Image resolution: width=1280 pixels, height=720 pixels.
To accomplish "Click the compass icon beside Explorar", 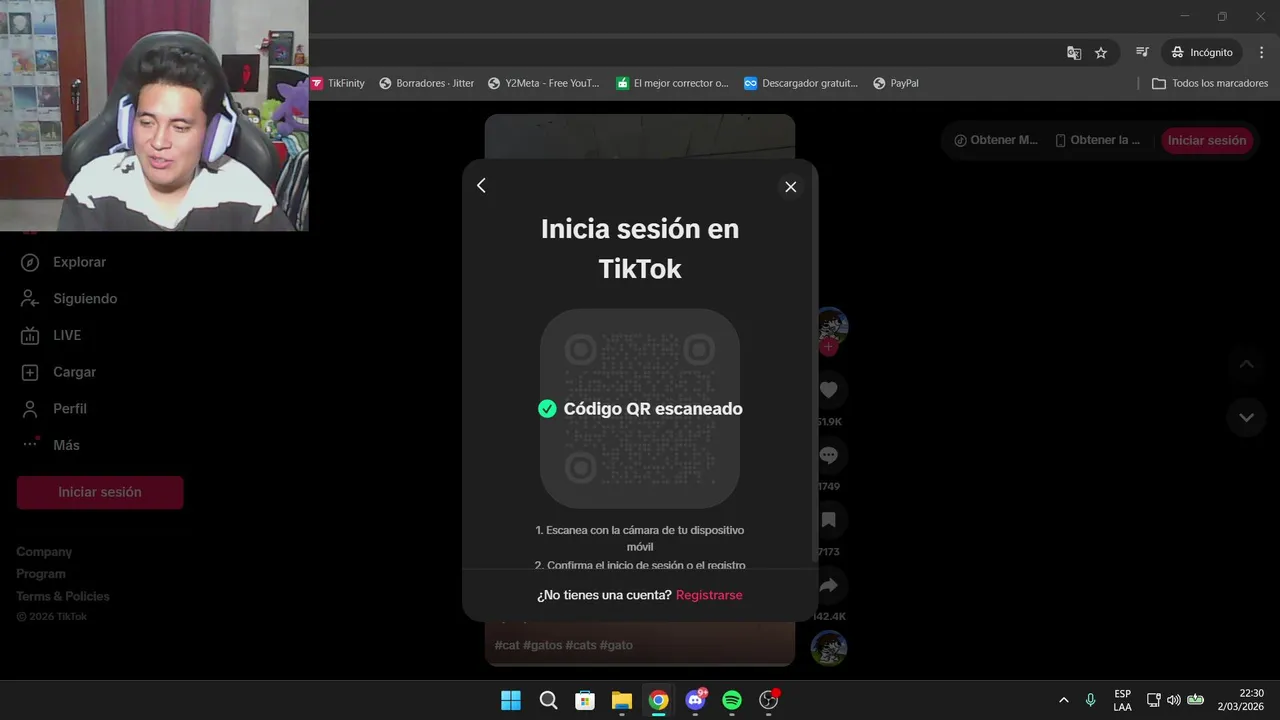I will (x=30, y=262).
